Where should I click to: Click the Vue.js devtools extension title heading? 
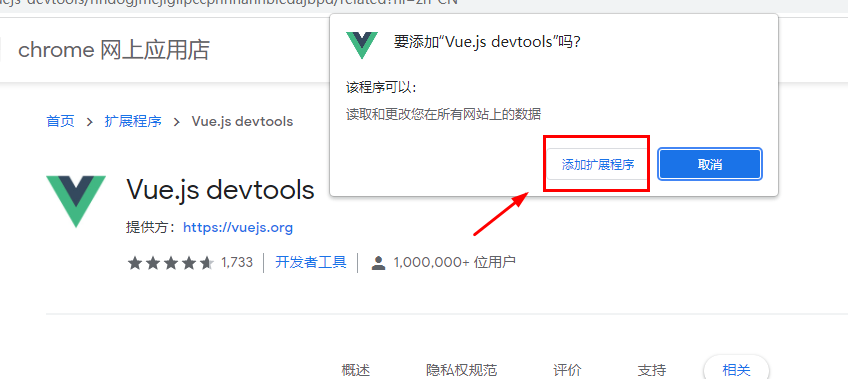point(220,189)
